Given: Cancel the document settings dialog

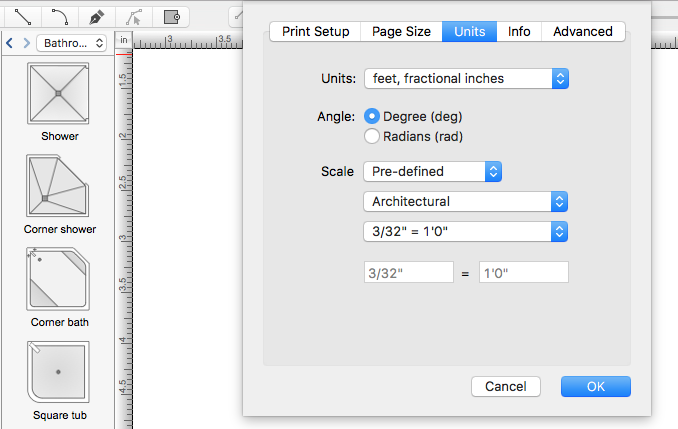Looking at the screenshot, I should [x=506, y=386].
